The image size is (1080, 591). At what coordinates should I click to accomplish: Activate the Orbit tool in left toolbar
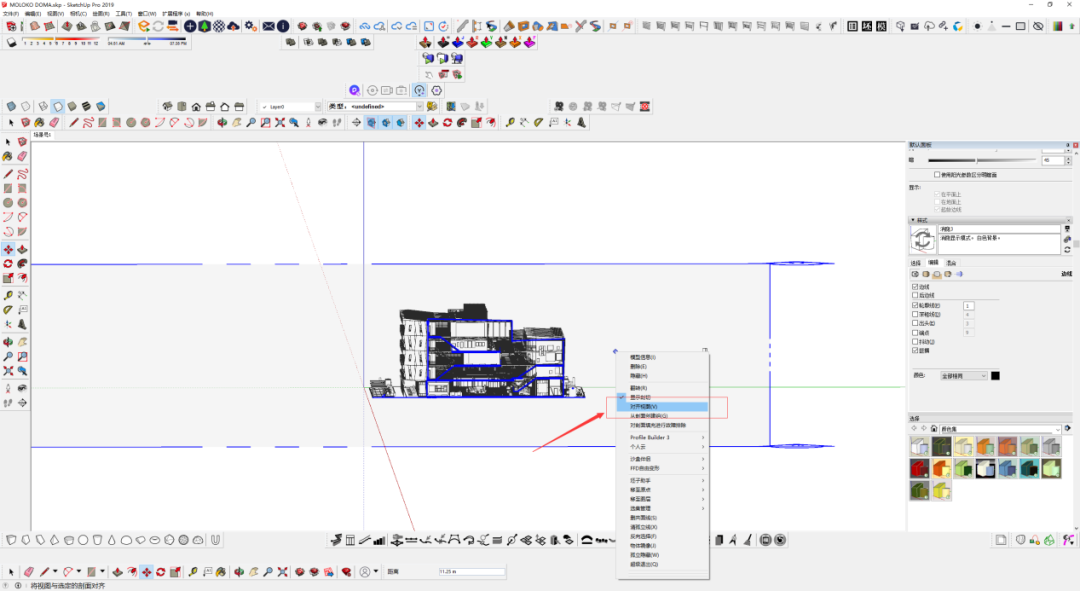click(8, 342)
